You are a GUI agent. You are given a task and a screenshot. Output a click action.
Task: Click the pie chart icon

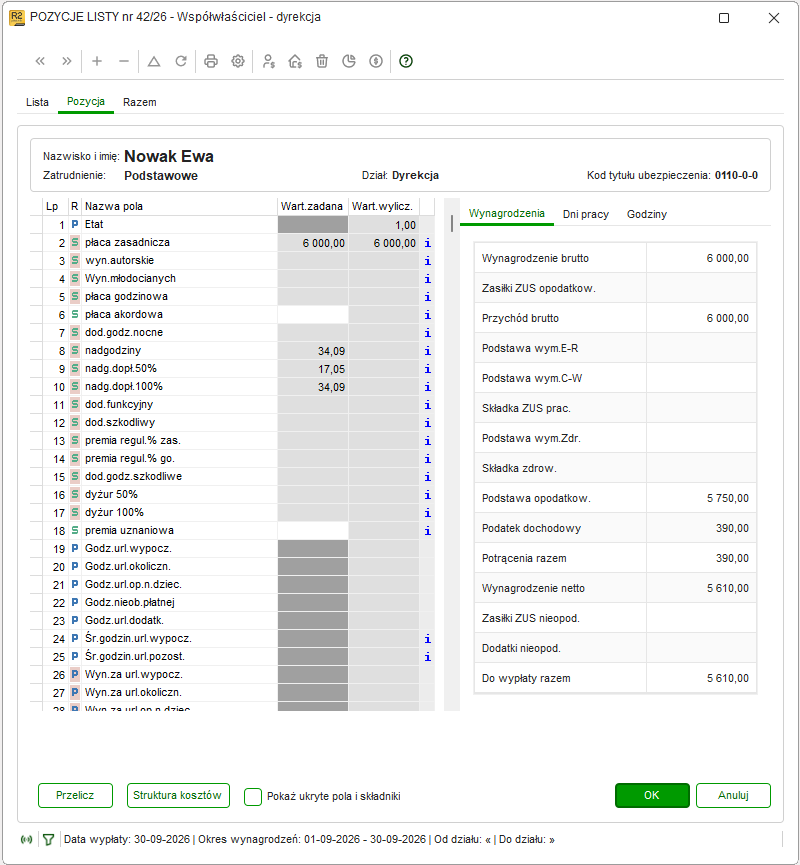(349, 61)
